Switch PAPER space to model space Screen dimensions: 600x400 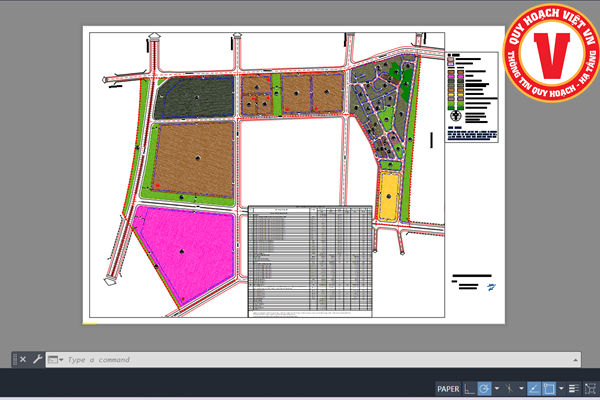click(x=448, y=388)
